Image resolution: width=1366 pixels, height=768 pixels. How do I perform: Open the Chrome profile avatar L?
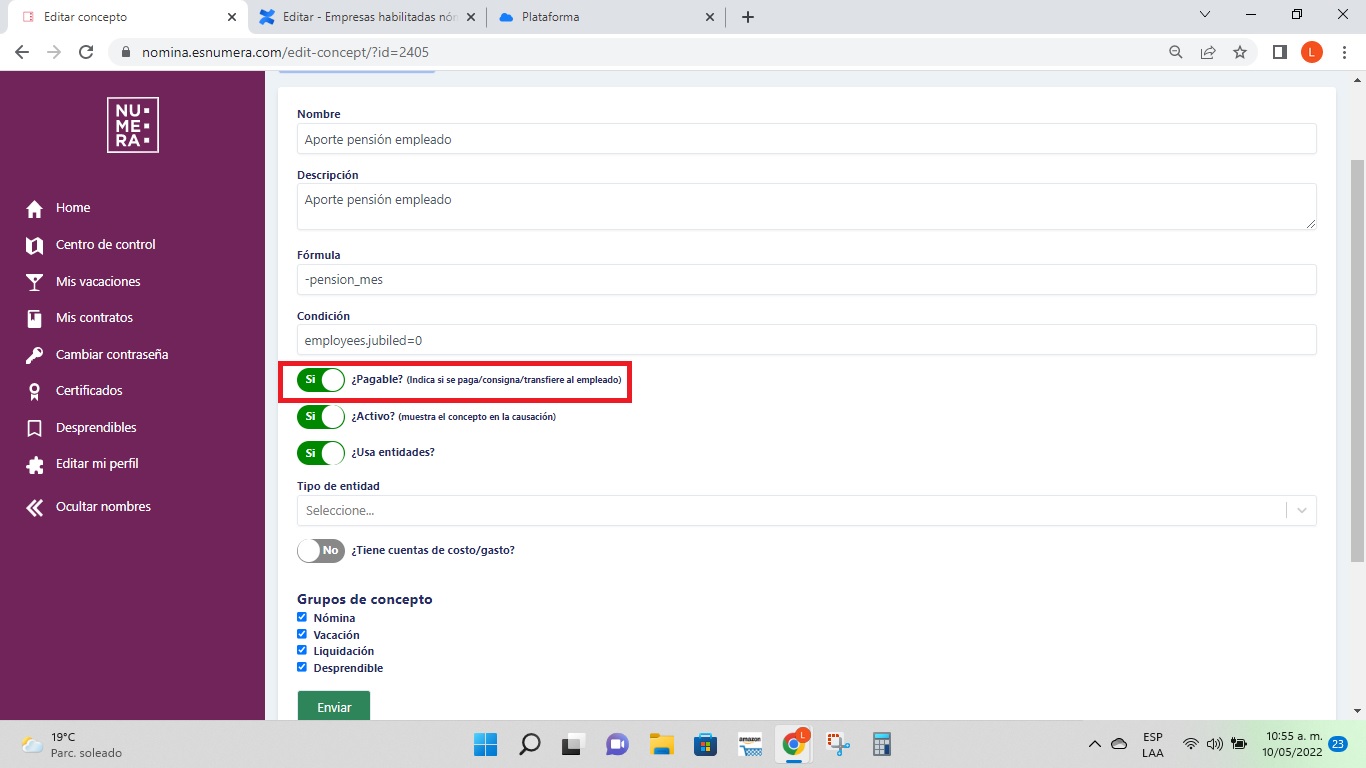pyautogui.click(x=1312, y=52)
